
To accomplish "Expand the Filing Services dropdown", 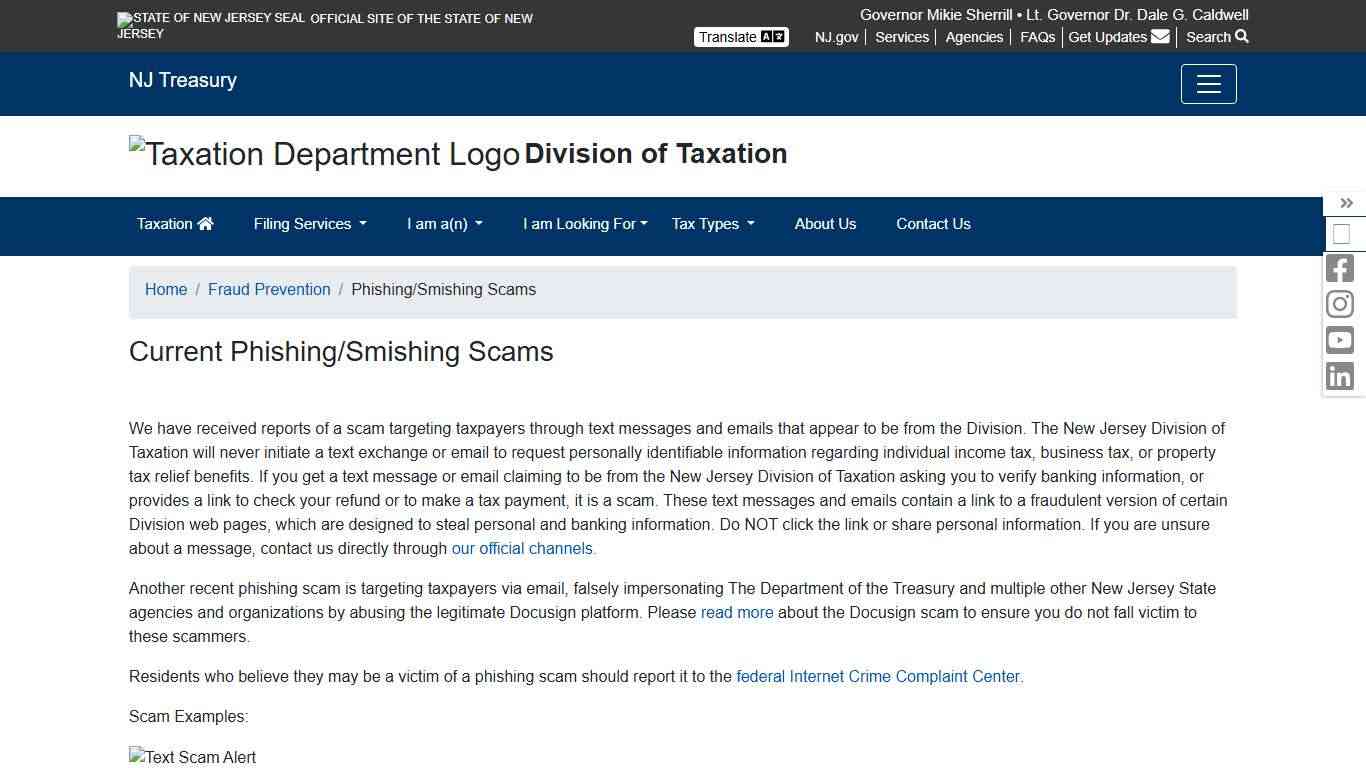I will click(309, 224).
